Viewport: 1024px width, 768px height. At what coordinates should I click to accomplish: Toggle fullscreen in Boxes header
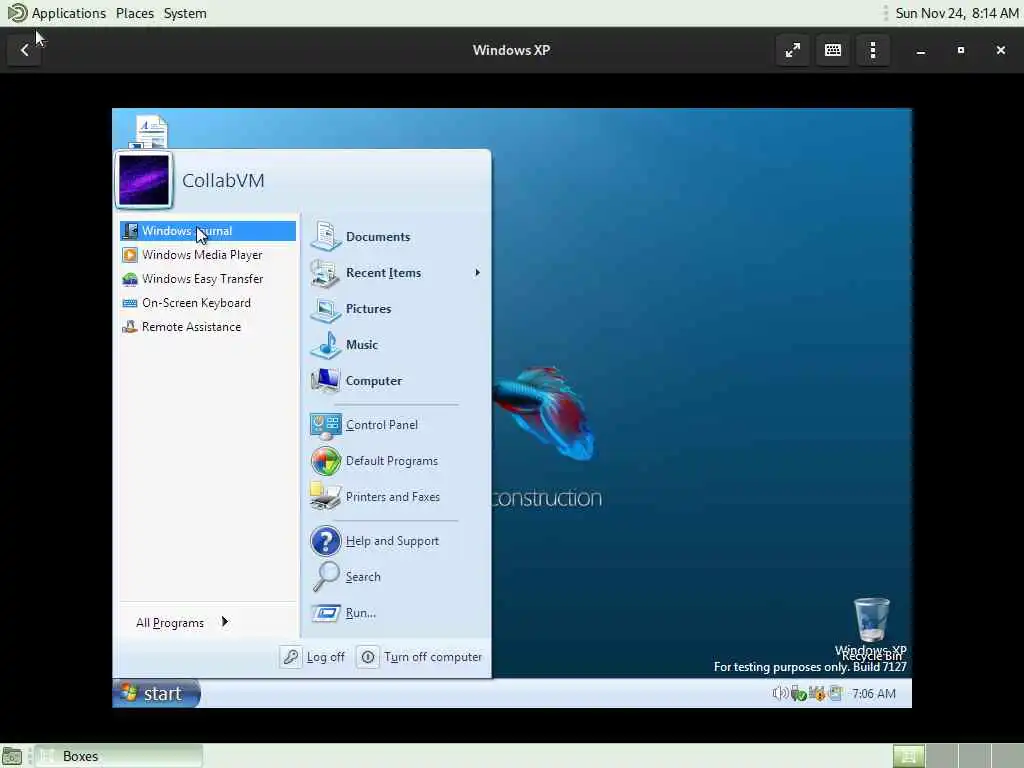[x=793, y=50]
